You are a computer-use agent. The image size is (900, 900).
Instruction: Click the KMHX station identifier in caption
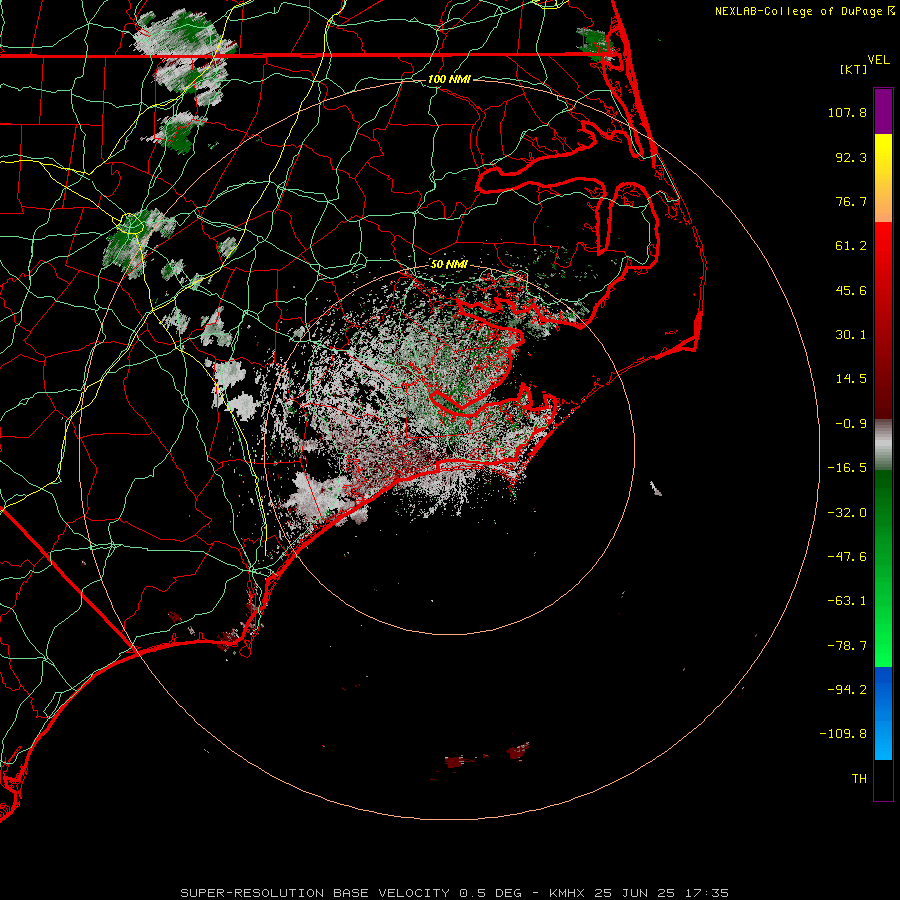(567, 893)
